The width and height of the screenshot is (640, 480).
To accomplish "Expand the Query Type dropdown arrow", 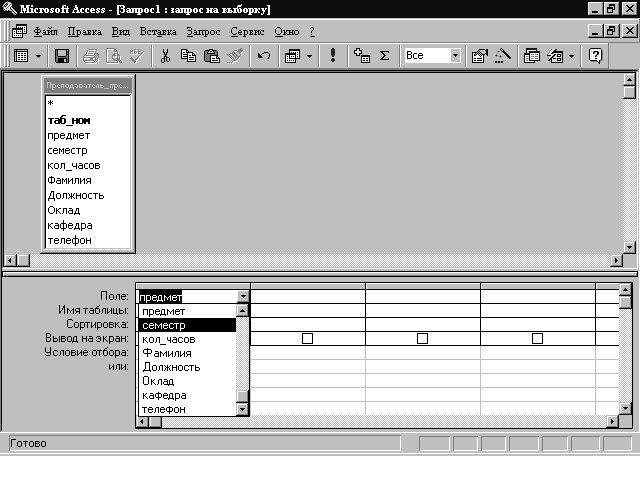I will click(x=309, y=56).
